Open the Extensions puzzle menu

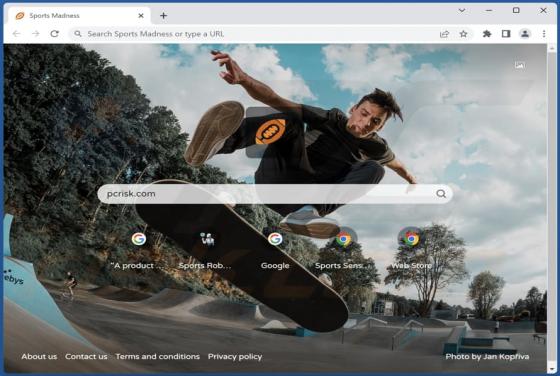(487, 34)
